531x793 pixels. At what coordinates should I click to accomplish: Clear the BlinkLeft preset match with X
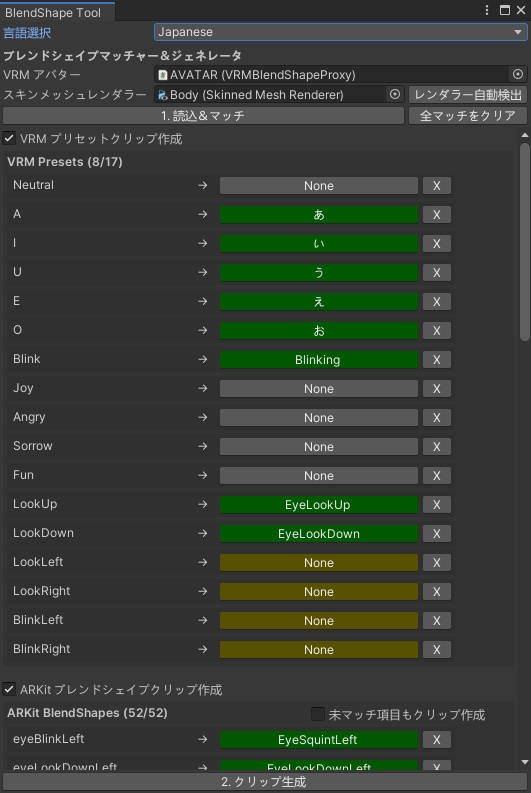(436, 621)
